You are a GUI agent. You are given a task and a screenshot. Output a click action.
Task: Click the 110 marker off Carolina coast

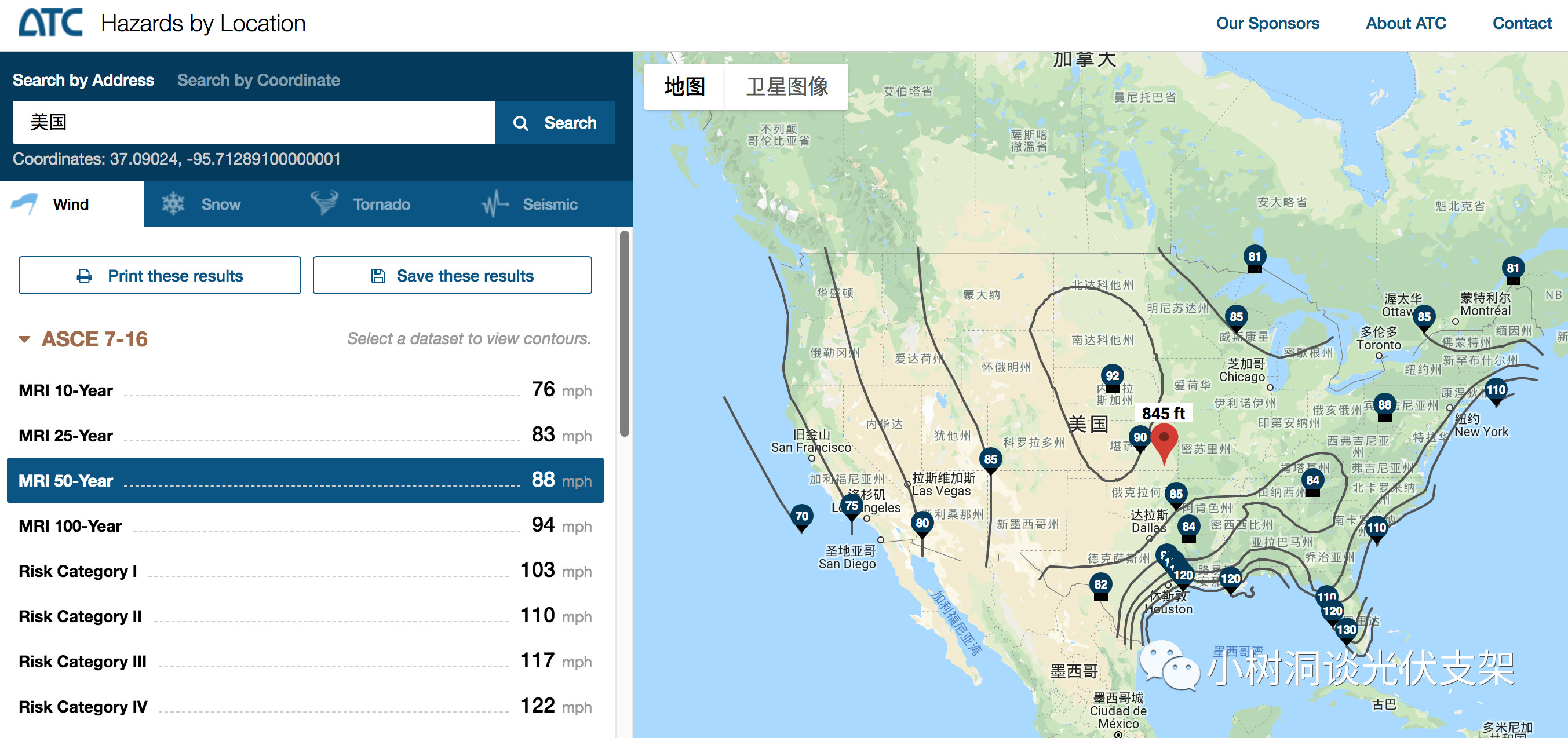(x=1376, y=529)
